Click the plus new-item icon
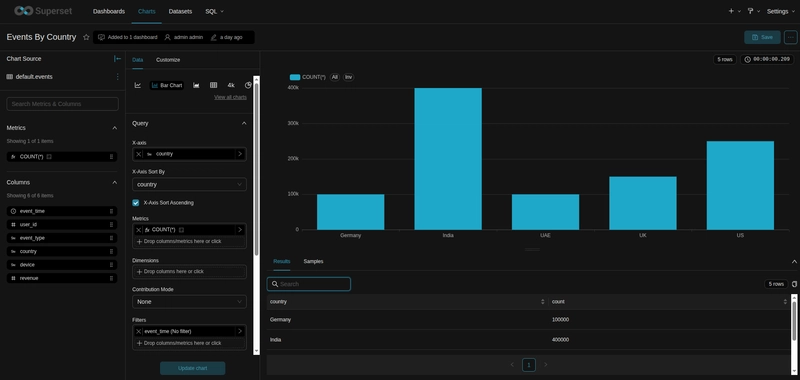 pyautogui.click(x=731, y=11)
